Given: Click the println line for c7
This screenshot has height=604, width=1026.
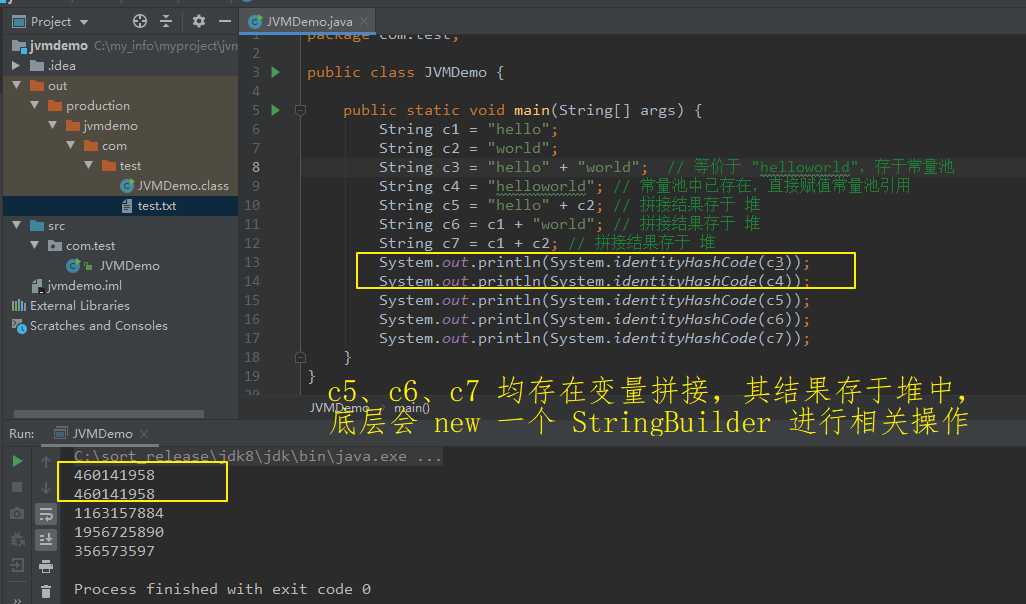Looking at the screenshot, I should click(594, 338).
